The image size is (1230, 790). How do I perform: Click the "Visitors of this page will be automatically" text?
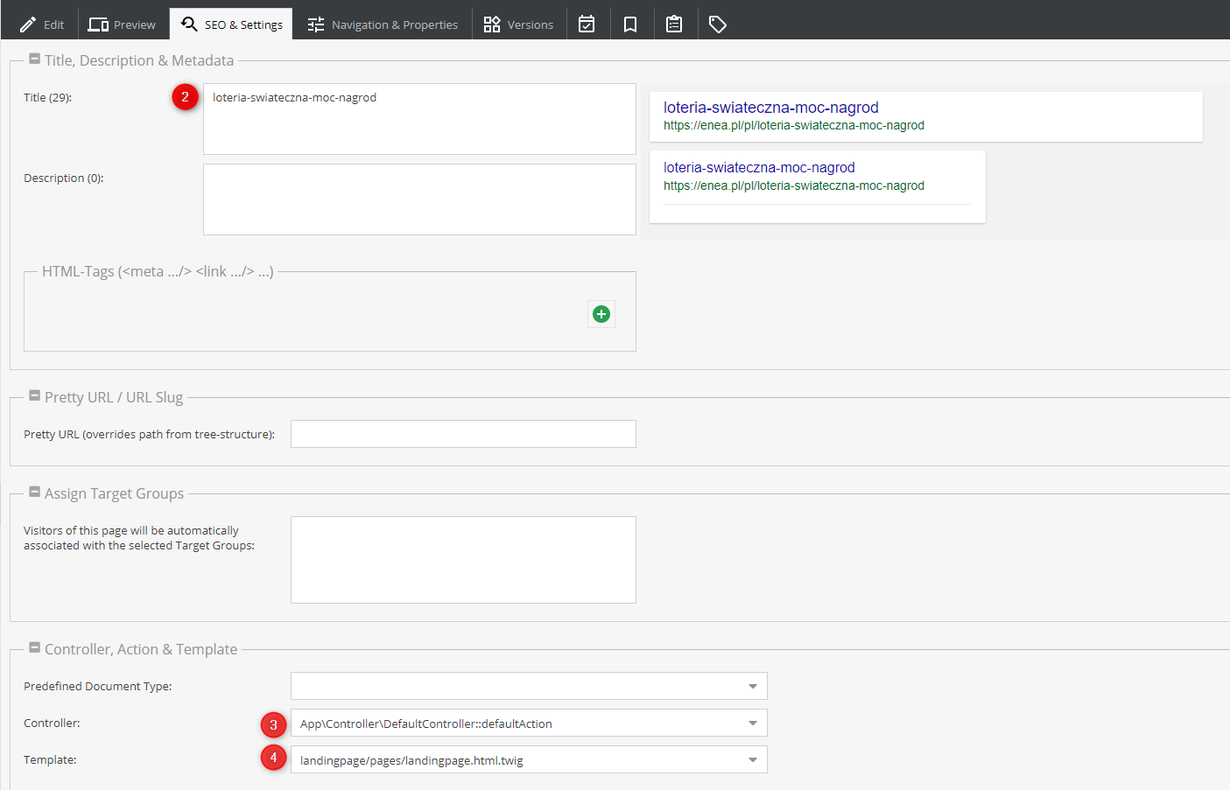tap(131, 530)
